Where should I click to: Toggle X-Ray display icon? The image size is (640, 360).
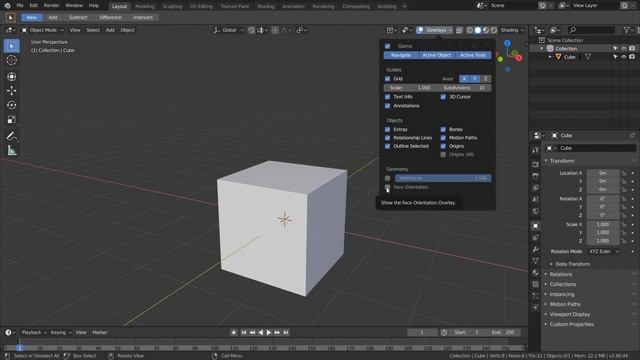click(459, 30)
